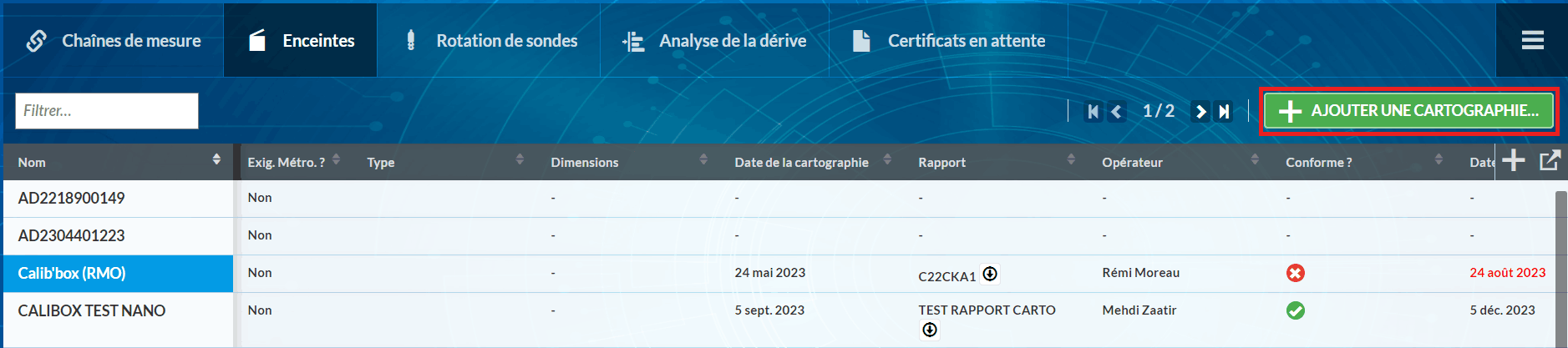Sort by Date de la cartographie column
The height and width of the screenshot is (348, 1568).
[887, 159]
